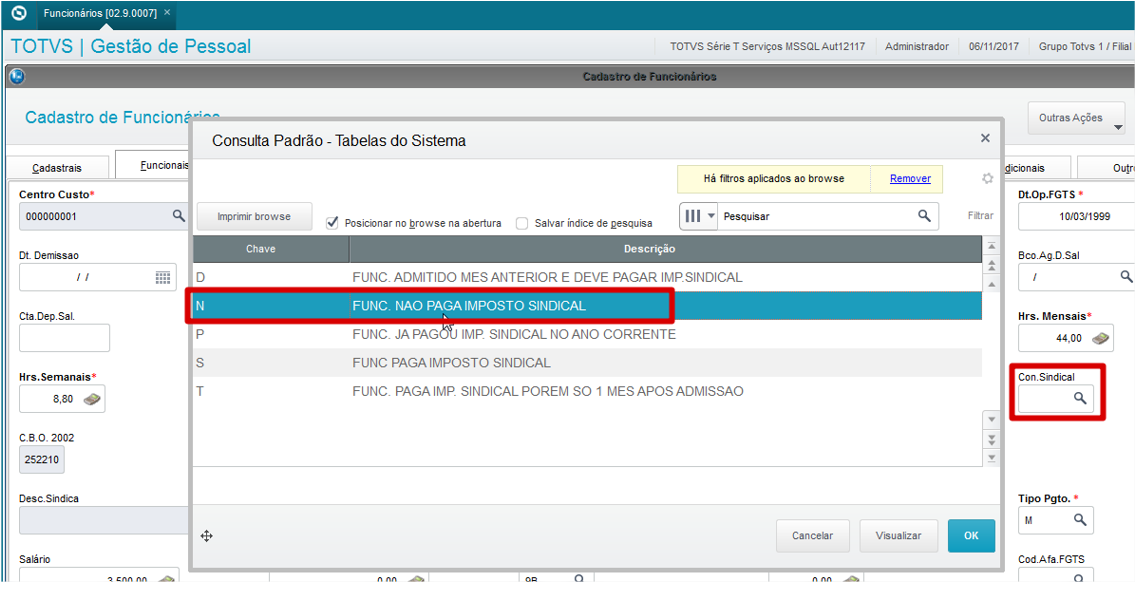Viewport: 1136px width, 590px height.
Task: Click Cta.Dep.Sal. input field
Action: [64, 338]
